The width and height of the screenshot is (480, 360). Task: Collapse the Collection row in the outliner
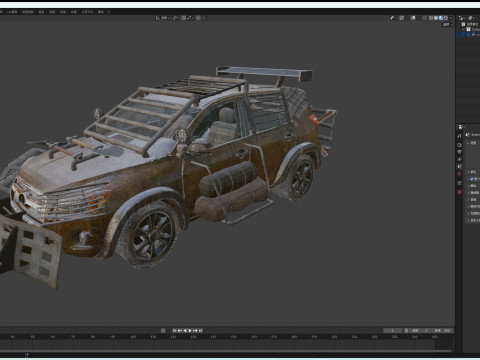[463, 29]
